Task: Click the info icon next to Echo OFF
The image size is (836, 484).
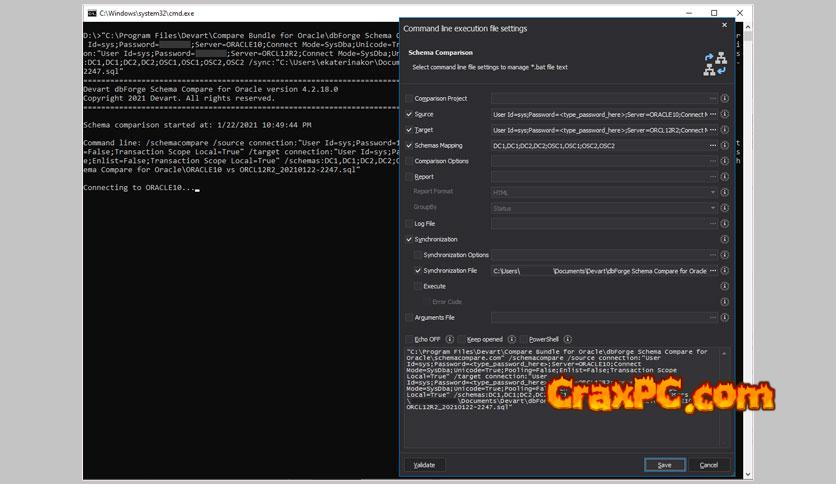Action: point(450,339)
